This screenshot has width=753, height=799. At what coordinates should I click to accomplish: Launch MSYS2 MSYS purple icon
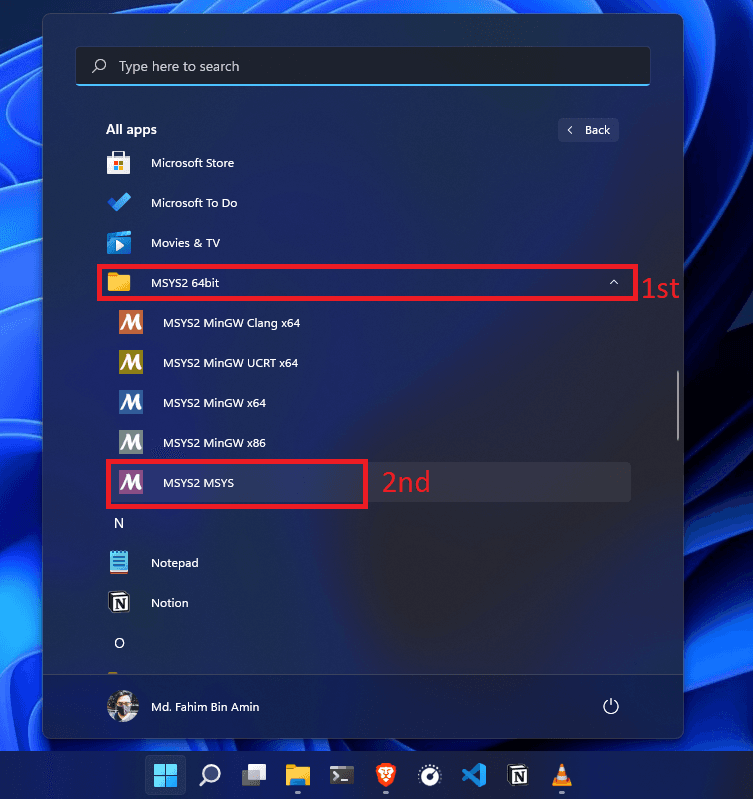pyautogui.click(x=131, y=482)
